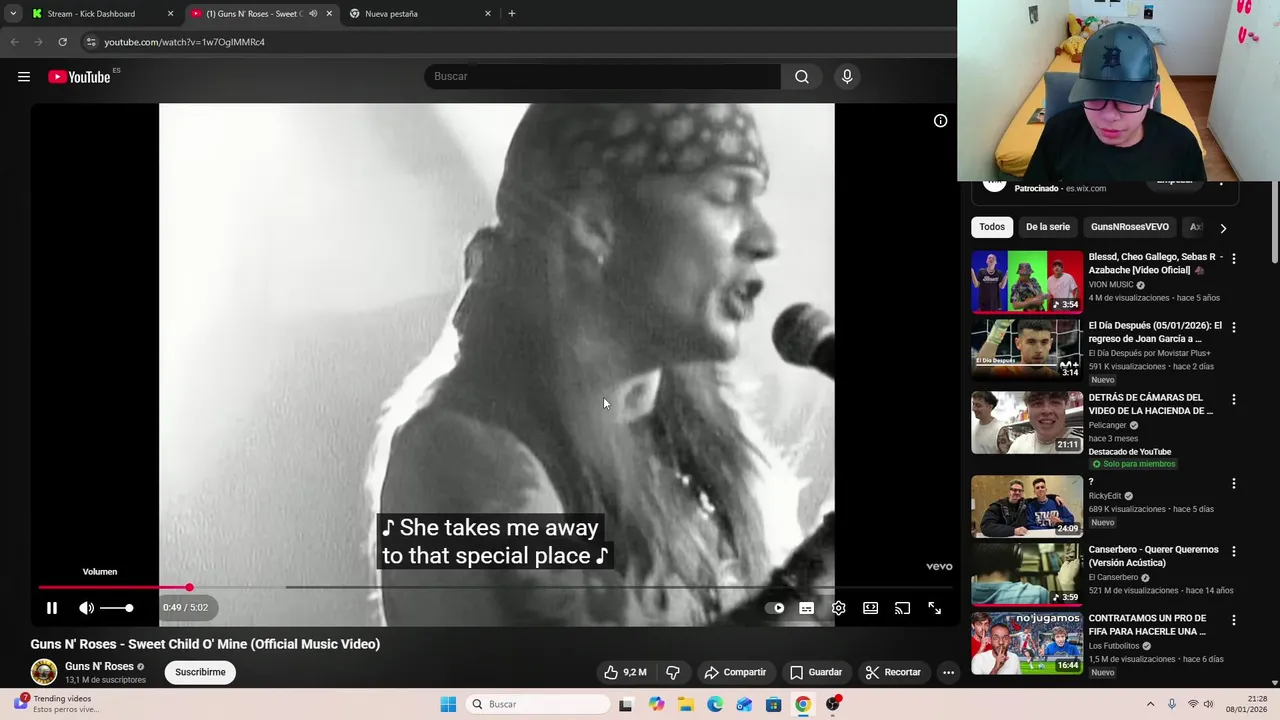Adjust the player volume slider
1280x720 pixels.
click(116, 608)
